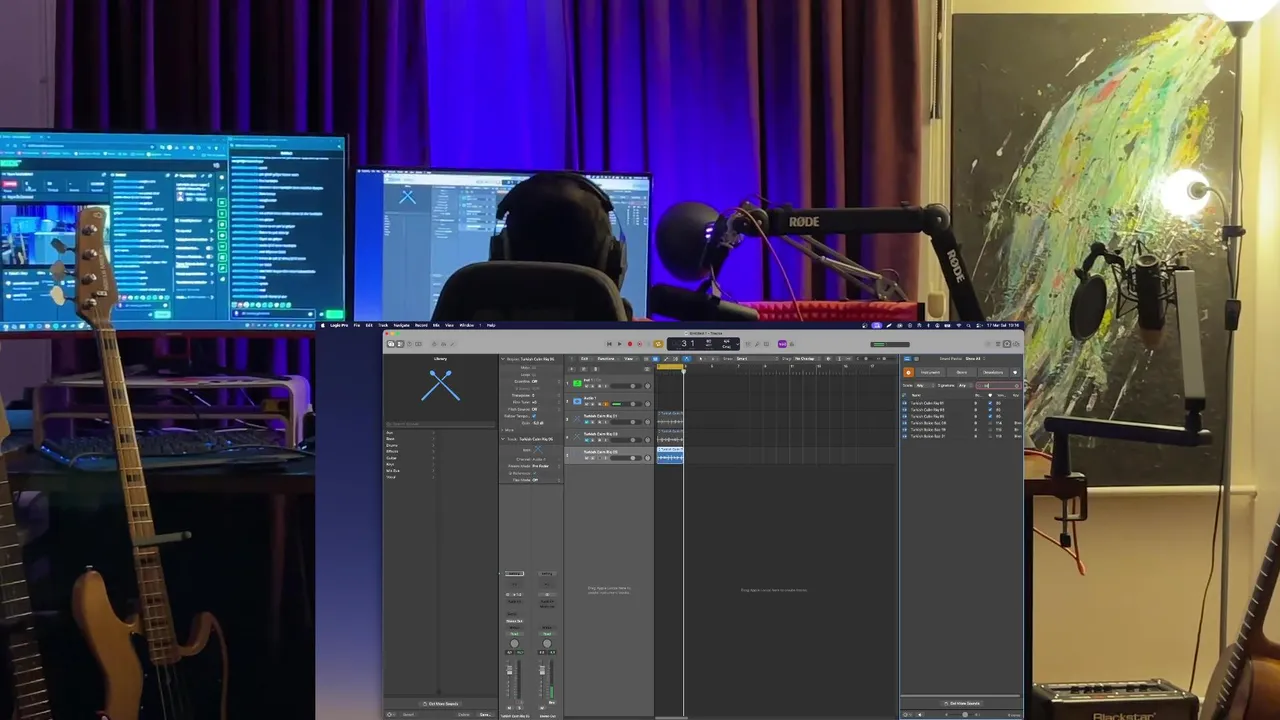This screenshot has height=720, width=1280.
Task: Select Turkish Cutin Riq 03 loop in browser
Action: pyautogui.click(x=927, y=410)
